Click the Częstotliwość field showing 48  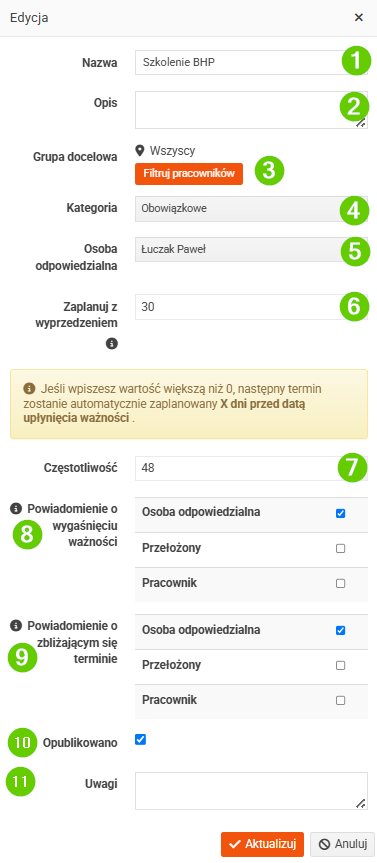pyautogui.click(x=252, y=468)
